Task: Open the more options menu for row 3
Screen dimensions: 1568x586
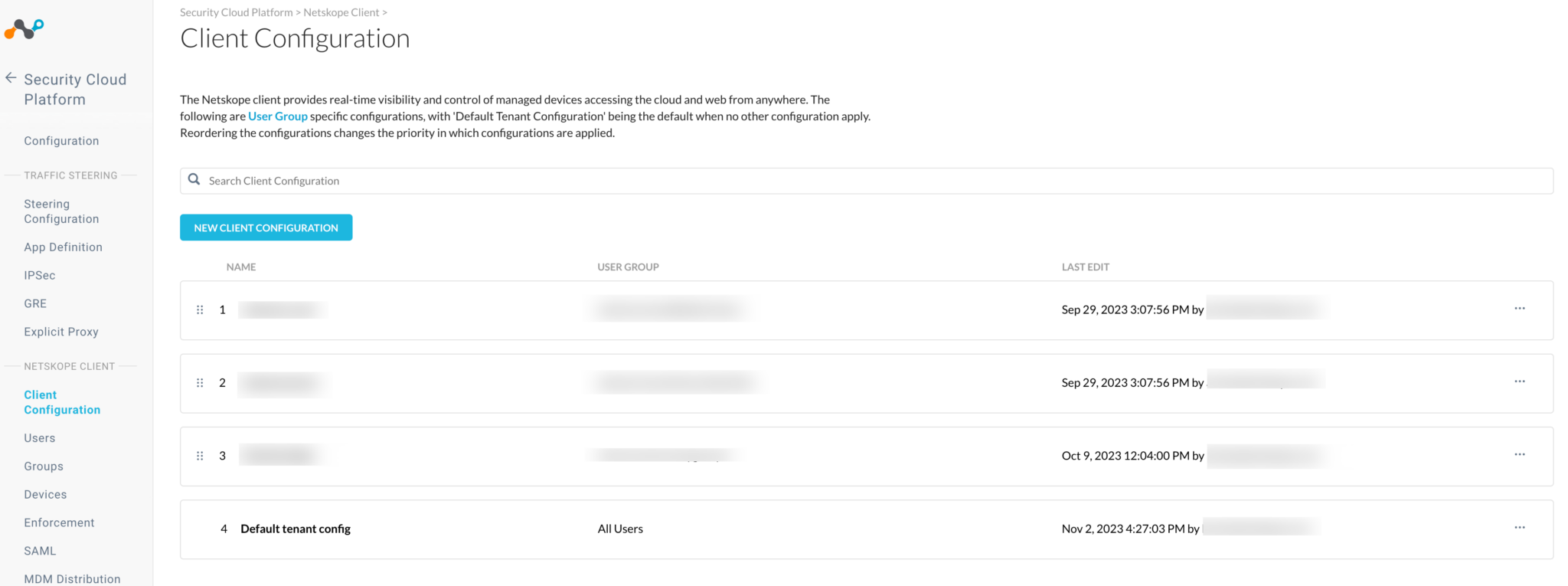Action: (x=1519, y=454)
